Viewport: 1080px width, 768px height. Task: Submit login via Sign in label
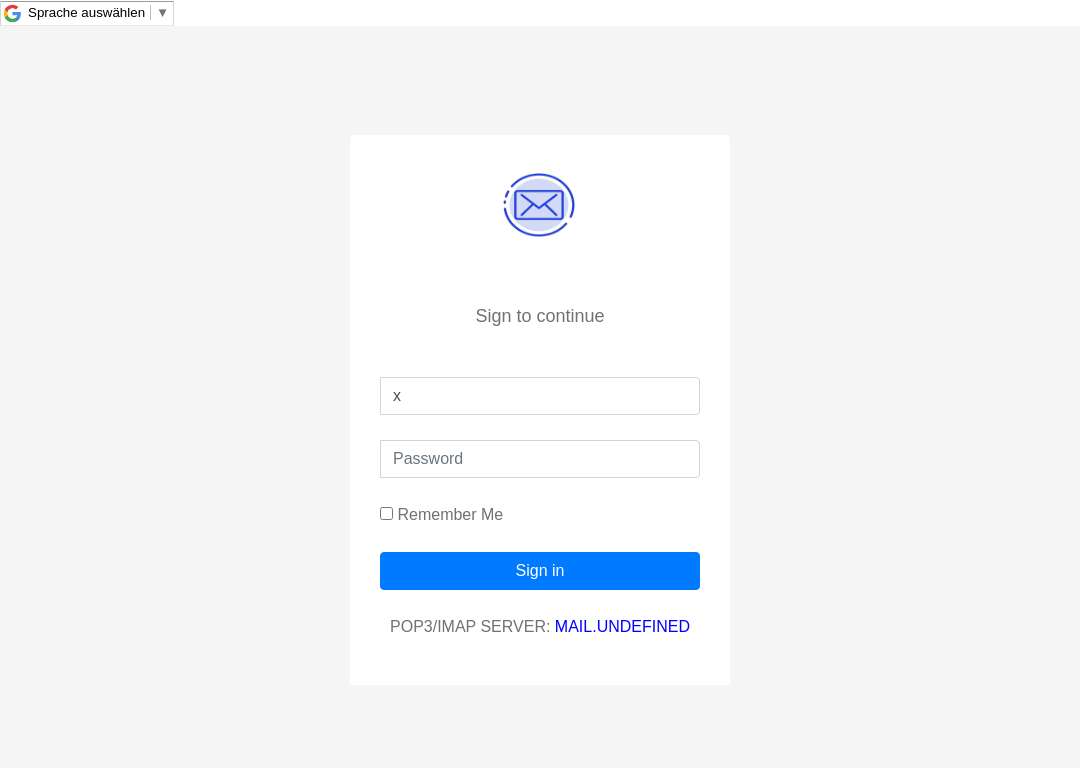[x=539, y=570]
